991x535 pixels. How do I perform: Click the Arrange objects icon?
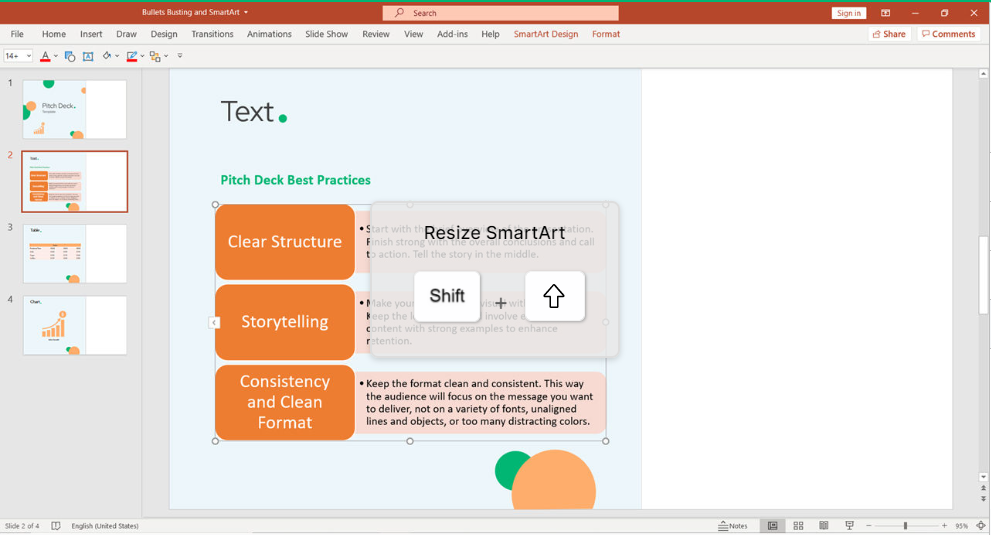[155, 56]
